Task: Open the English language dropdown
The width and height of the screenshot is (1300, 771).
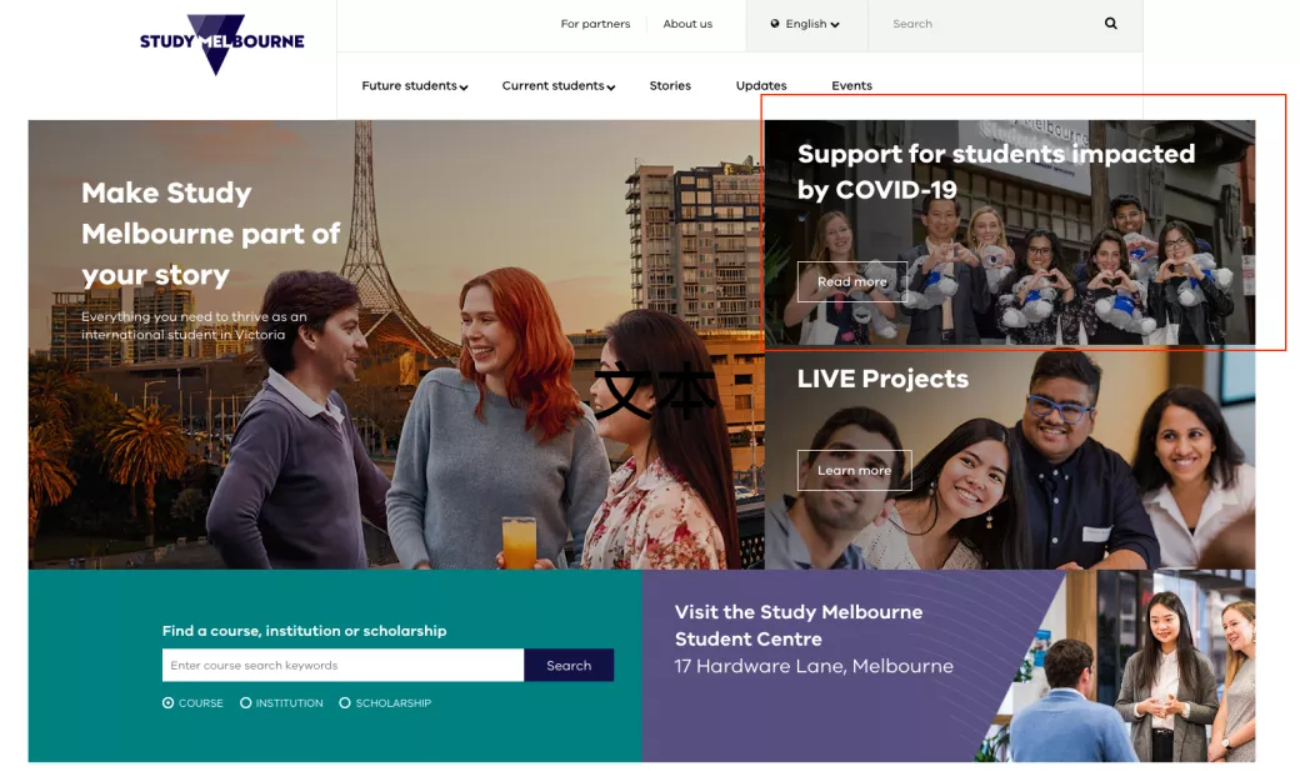Action: 806,24
